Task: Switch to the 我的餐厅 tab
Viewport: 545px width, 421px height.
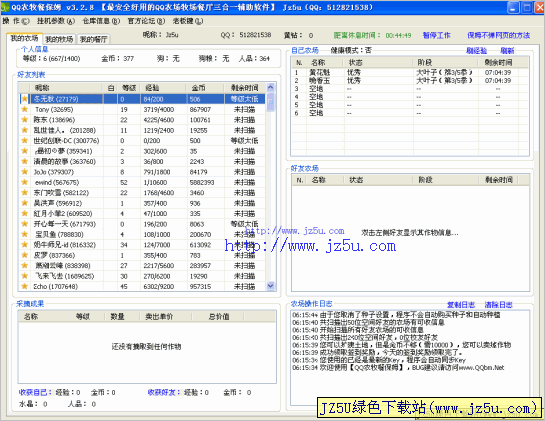Action: tap(93, 39)
